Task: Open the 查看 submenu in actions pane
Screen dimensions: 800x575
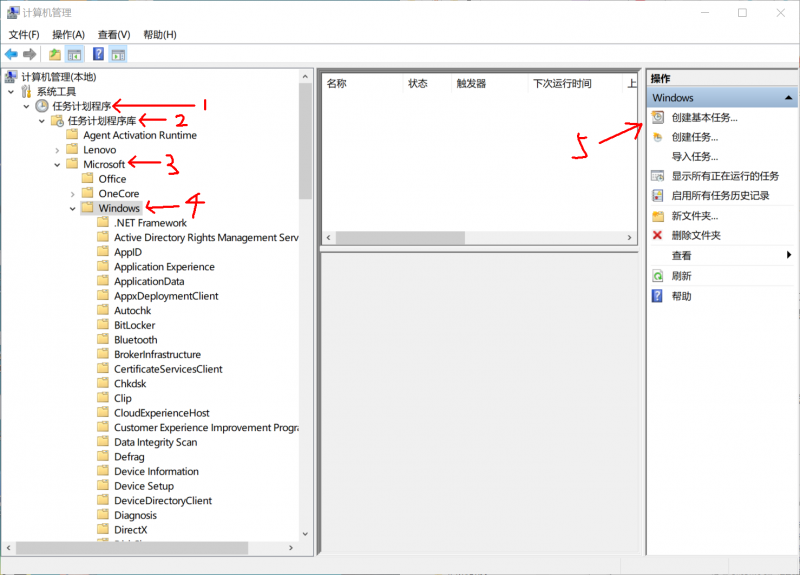Action: click(720, 256)
